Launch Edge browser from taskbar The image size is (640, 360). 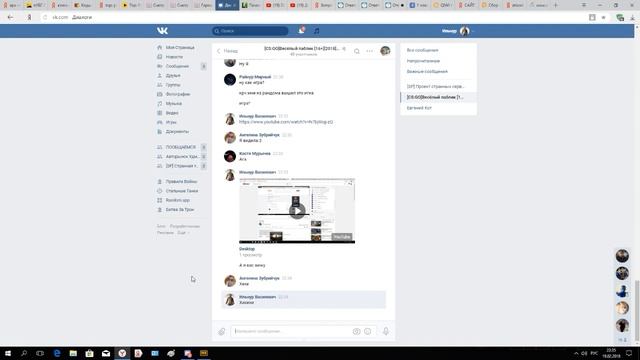coord(57,353)
